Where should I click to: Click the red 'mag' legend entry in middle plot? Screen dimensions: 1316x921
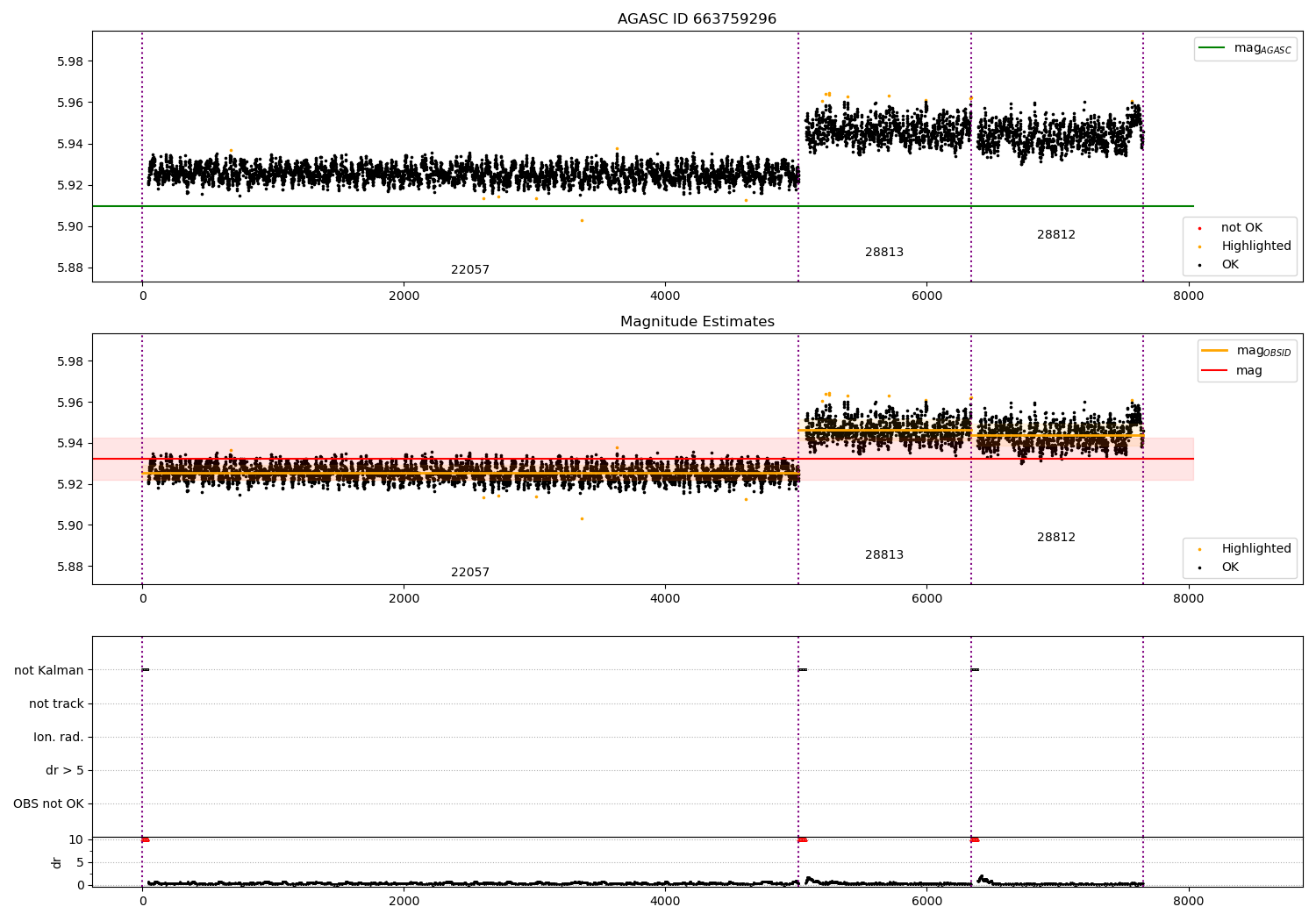coord(1233,371)
